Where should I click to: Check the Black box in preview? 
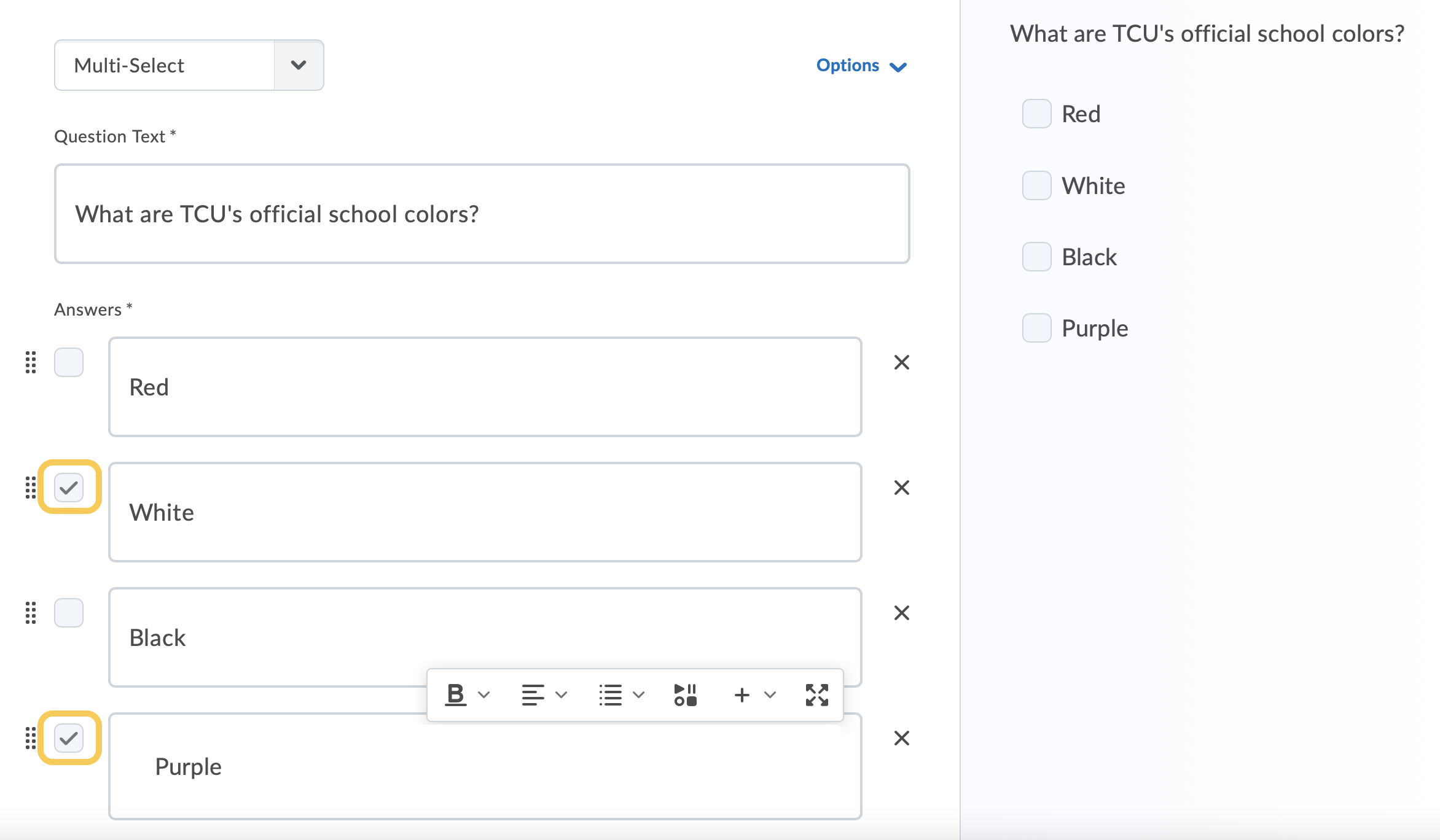[1036, 257]
